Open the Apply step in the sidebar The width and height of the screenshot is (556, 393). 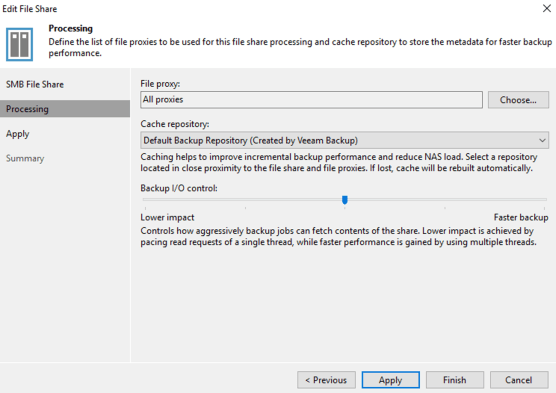pos(17,134)
